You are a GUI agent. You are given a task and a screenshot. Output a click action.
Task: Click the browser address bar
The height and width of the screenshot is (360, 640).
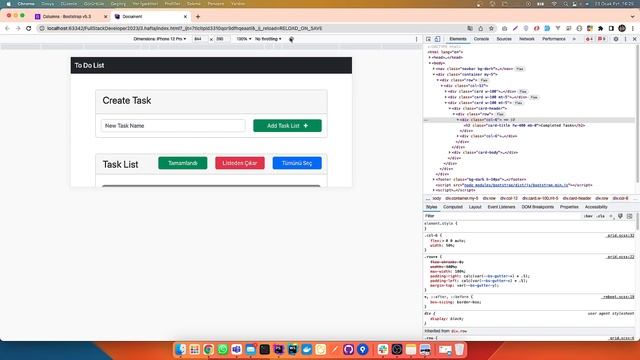253,28
